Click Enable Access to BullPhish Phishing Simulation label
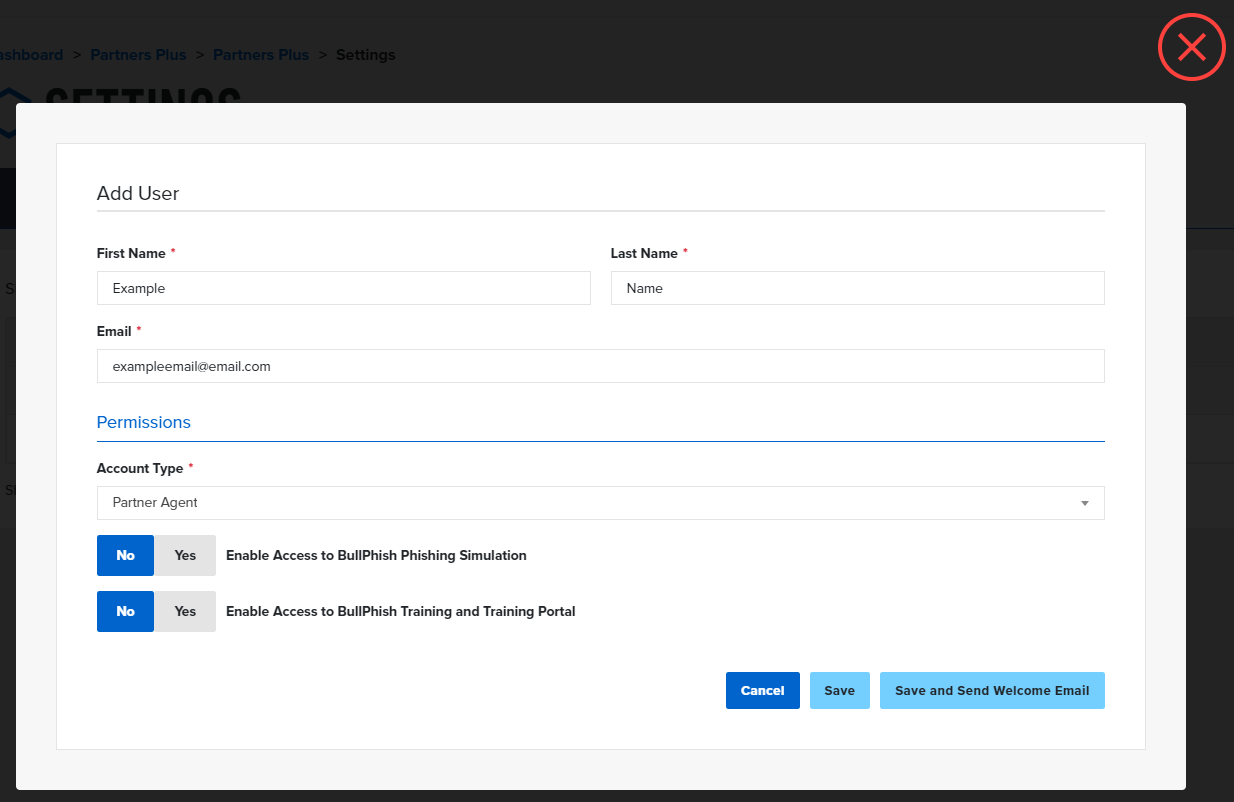The height and width of the screenshot is (802, 1234). (x=376, y=555)
